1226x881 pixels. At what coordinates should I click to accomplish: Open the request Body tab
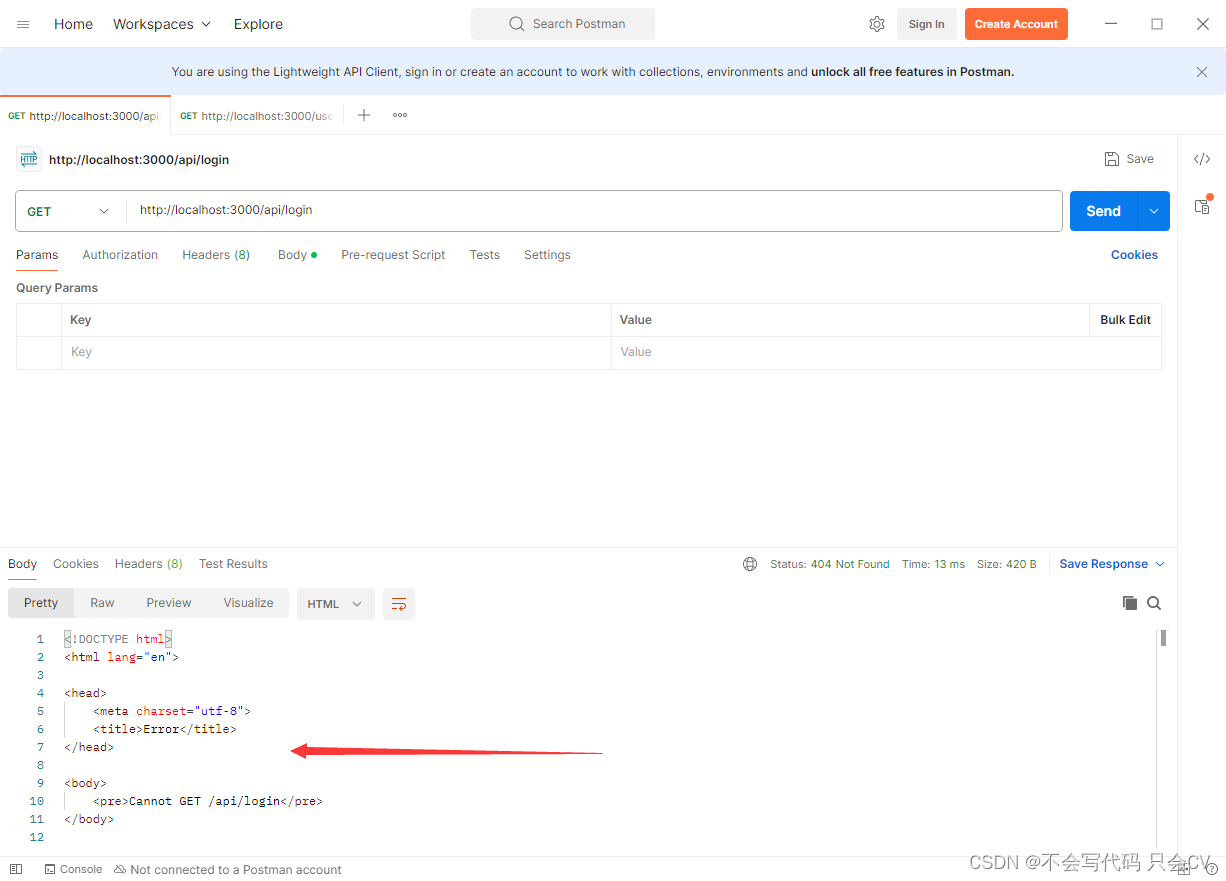click(297, 255)
